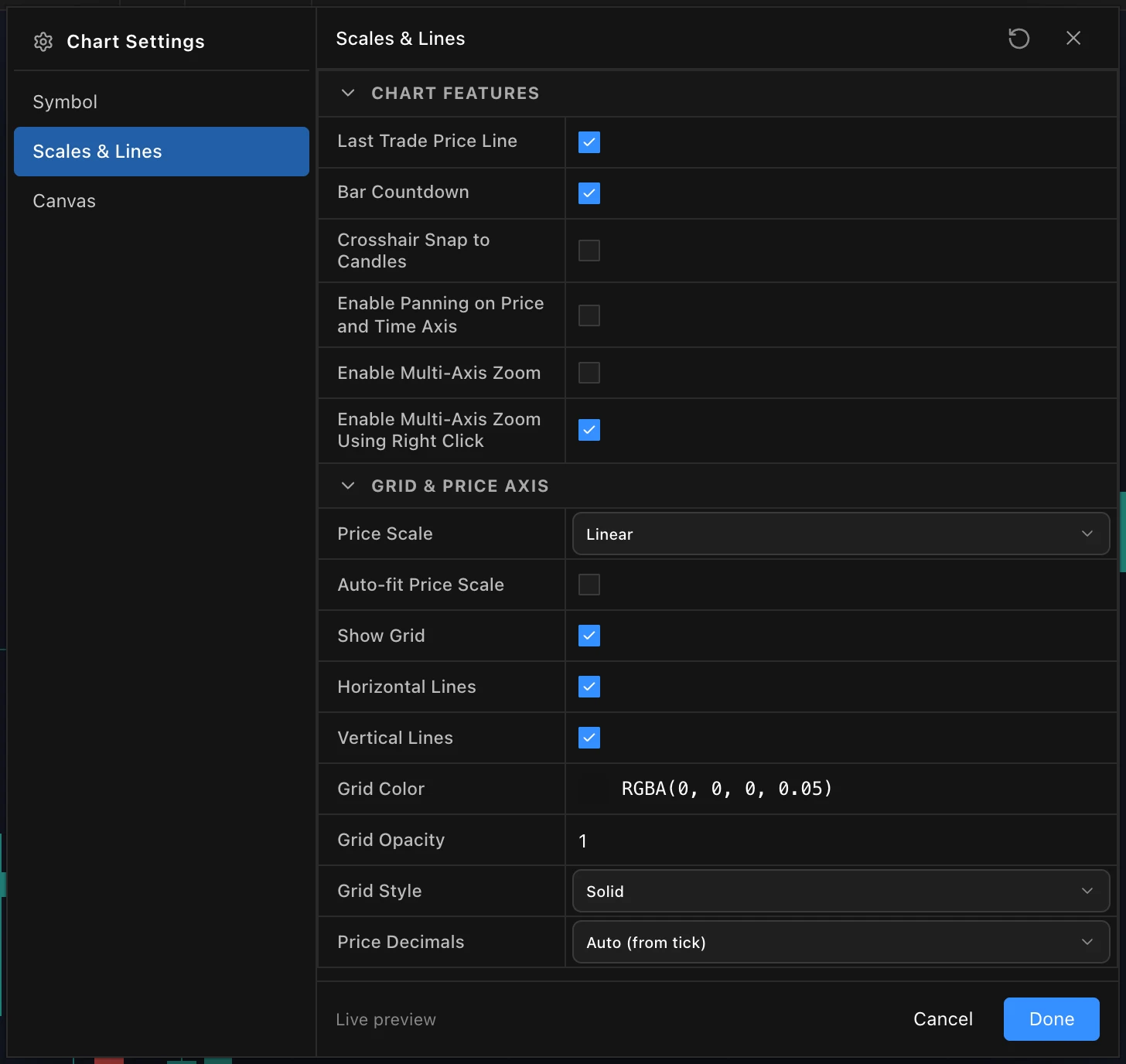Close the Chart Settings dialog
The image size is (1126, 1064).
pyautogui.click(x=1073, y=38)
